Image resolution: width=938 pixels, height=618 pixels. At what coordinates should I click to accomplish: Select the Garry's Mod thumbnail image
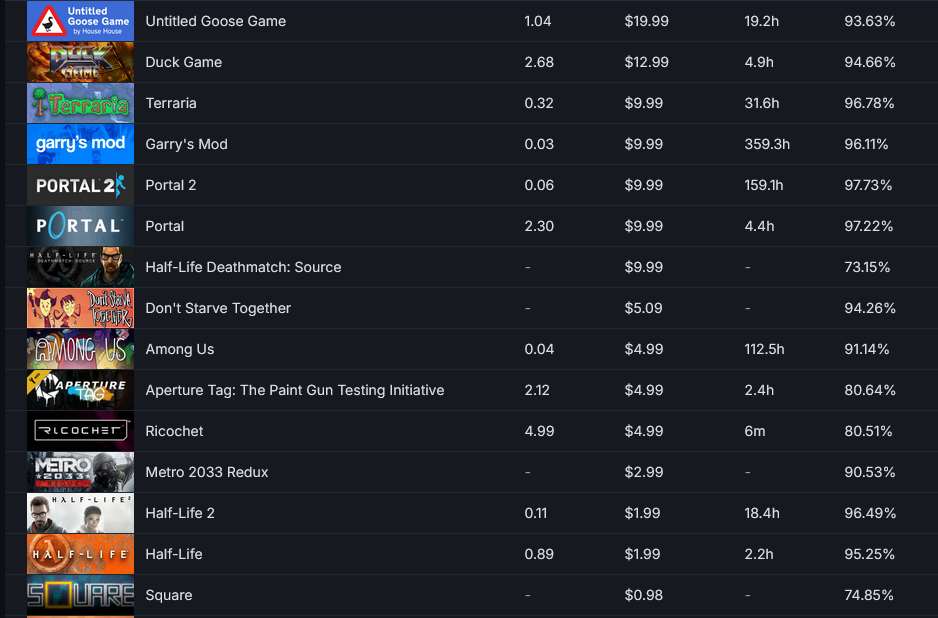coord(80,144)
